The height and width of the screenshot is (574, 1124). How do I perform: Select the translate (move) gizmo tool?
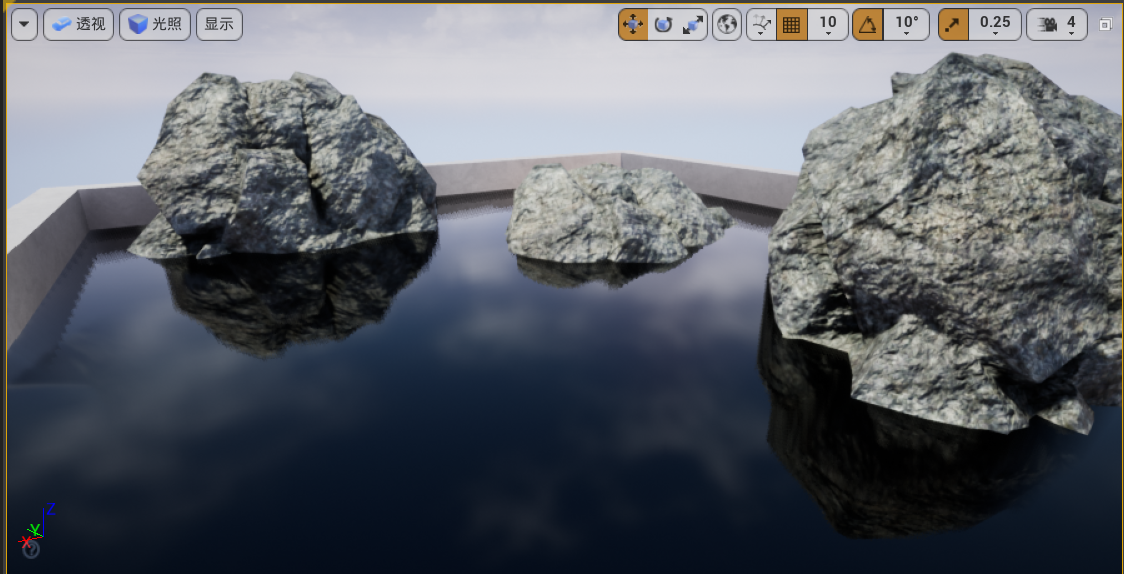[x=633, y=25]
